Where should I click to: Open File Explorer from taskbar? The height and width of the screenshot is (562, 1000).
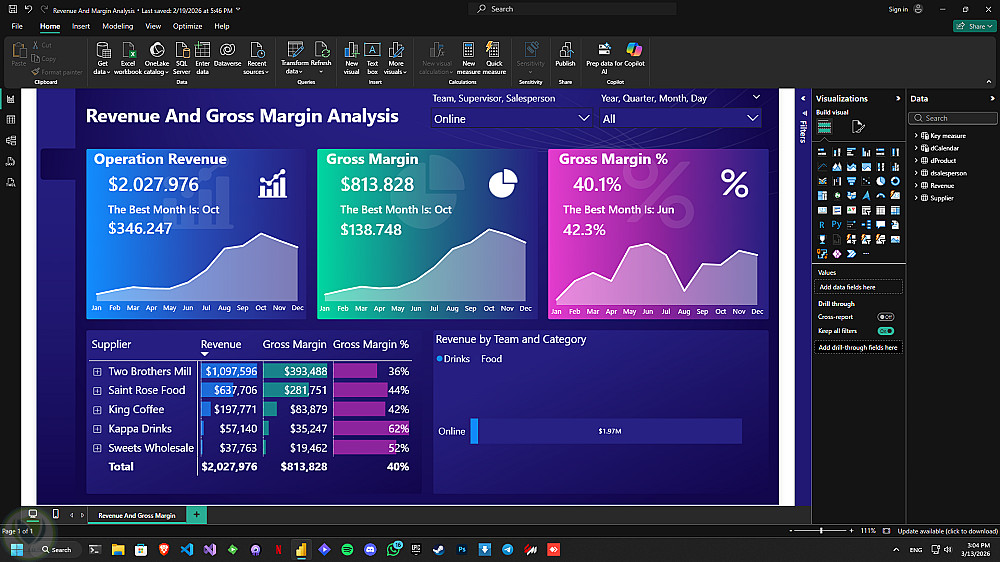118,549
